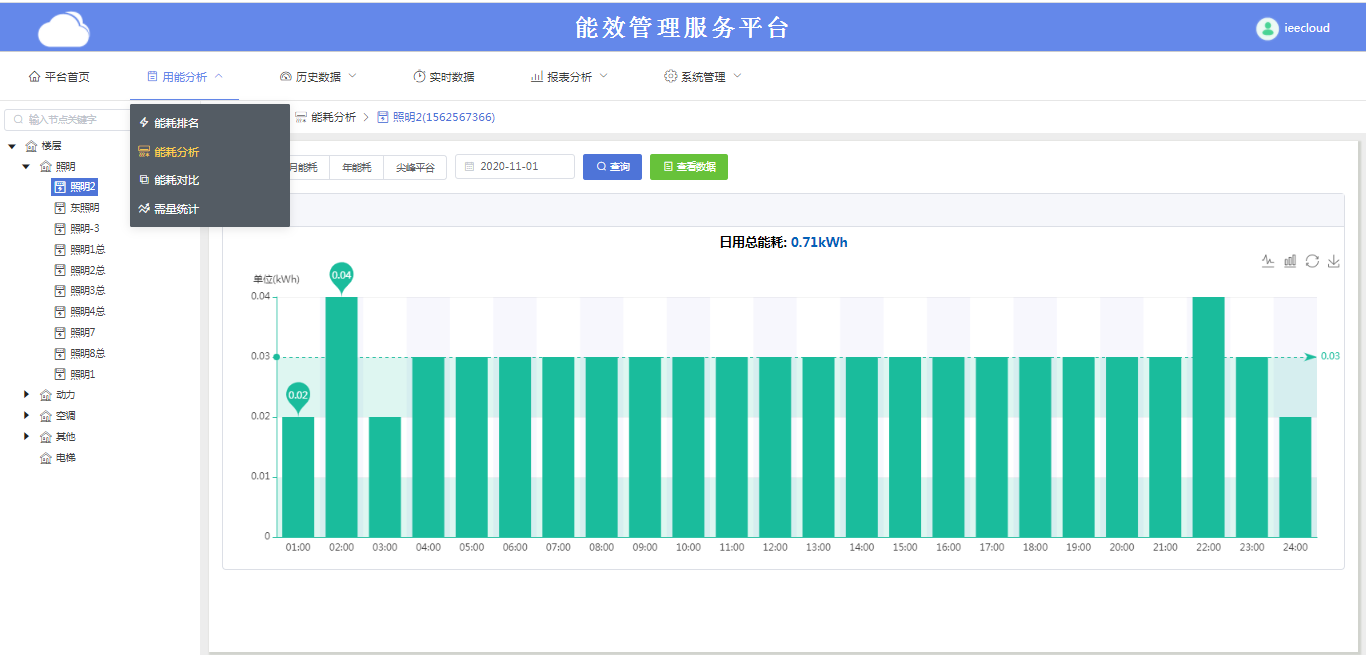This screenshot has height=655, width=1366.
Task: Select 电梯 in the tree
Action: [65, 458]
